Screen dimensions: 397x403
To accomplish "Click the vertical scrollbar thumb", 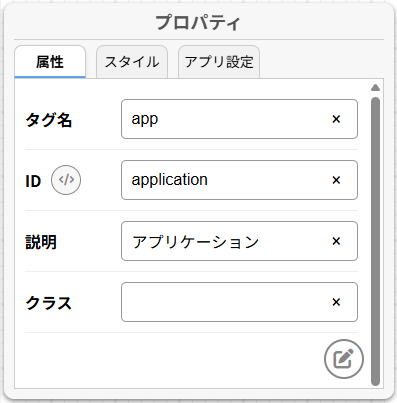I will [375, 241].
